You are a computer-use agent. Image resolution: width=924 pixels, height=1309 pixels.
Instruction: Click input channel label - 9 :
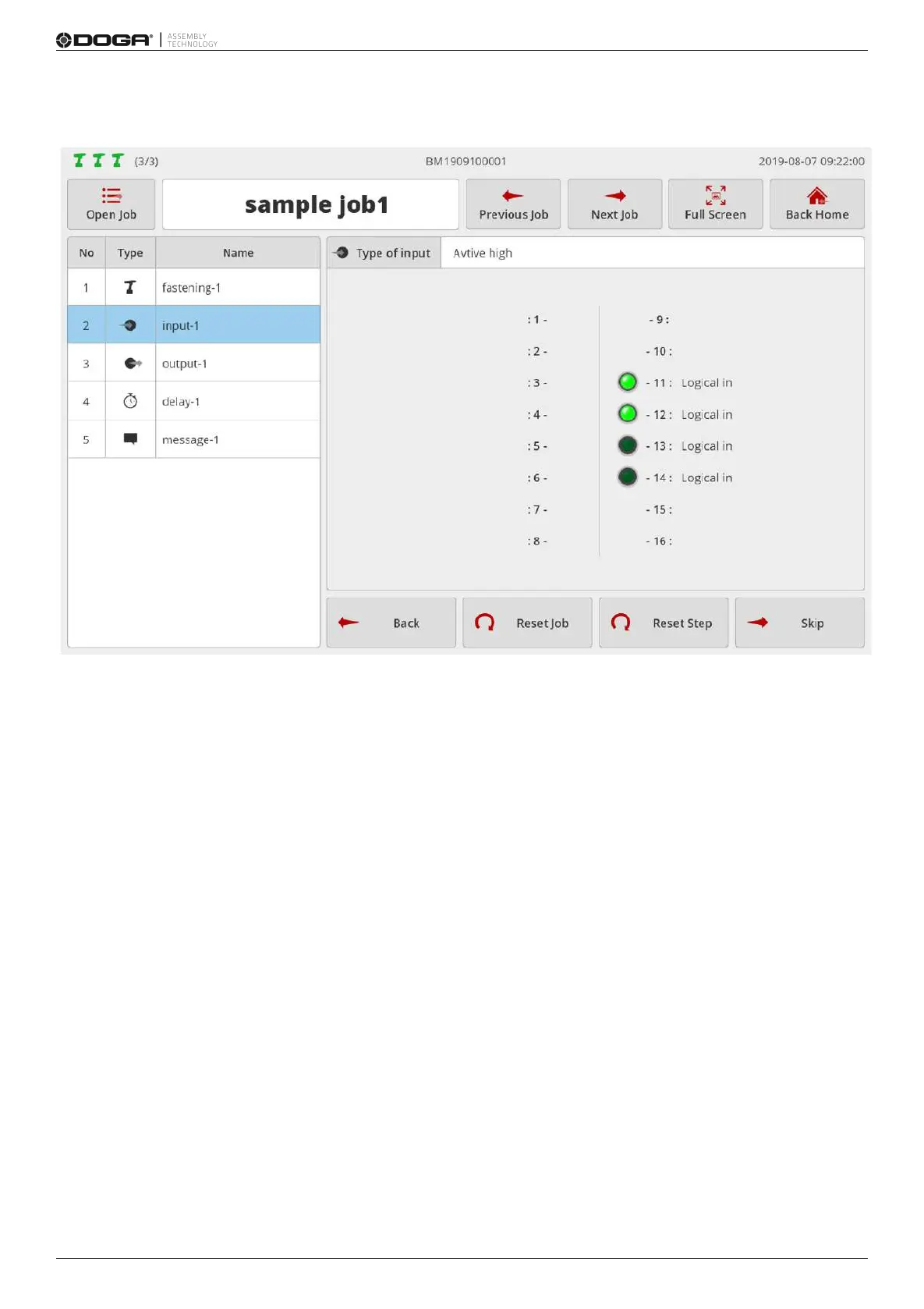(659, 320)
